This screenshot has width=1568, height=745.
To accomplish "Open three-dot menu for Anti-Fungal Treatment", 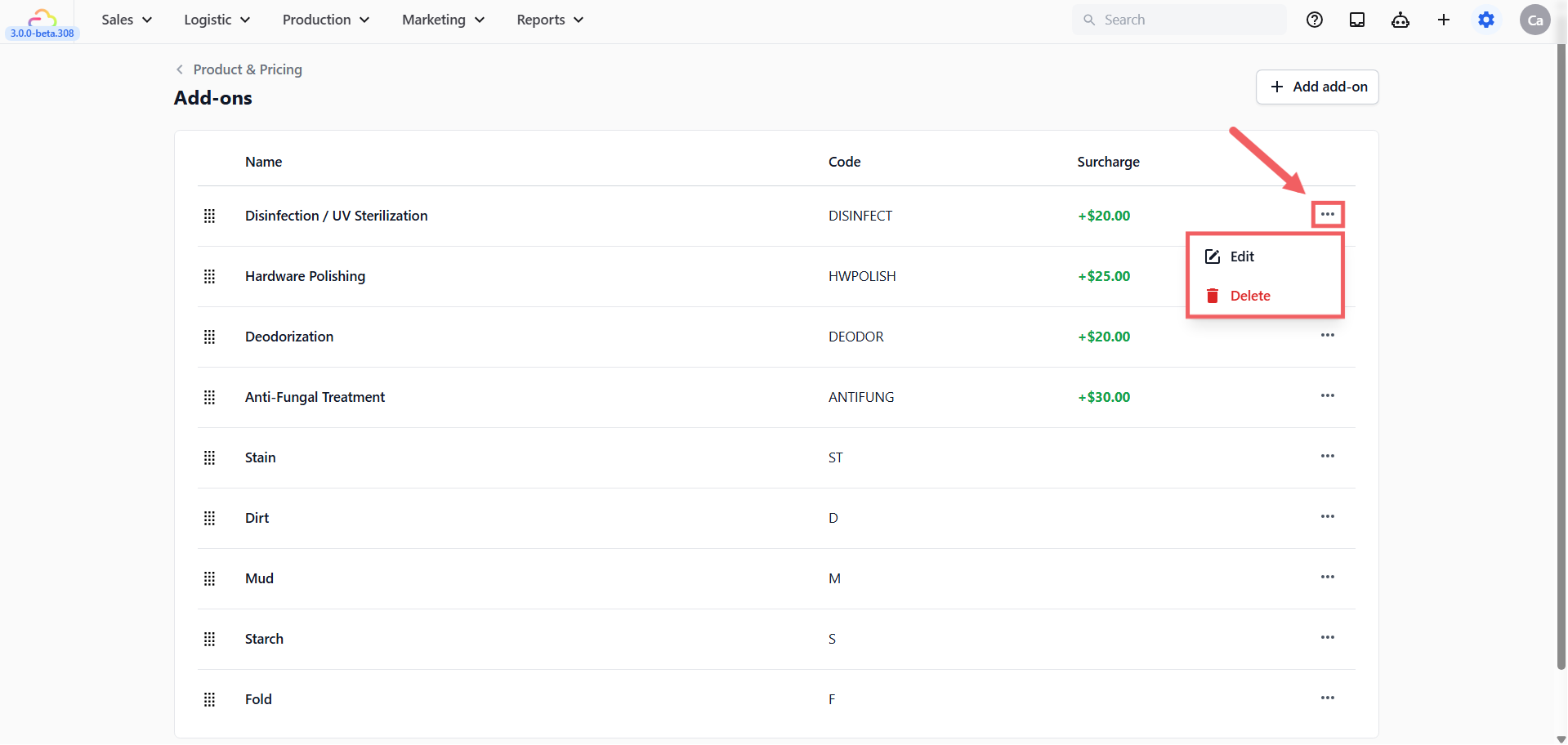I will (x=1327, y=395).
